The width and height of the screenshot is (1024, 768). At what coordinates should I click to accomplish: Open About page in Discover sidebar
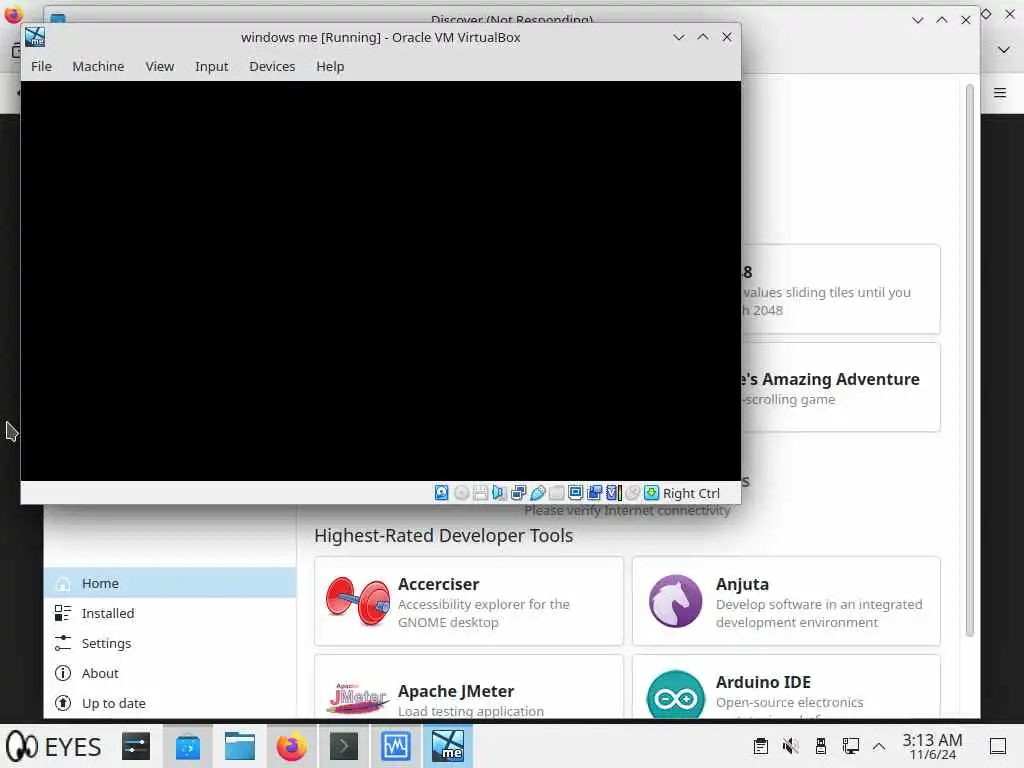point(170,673)
